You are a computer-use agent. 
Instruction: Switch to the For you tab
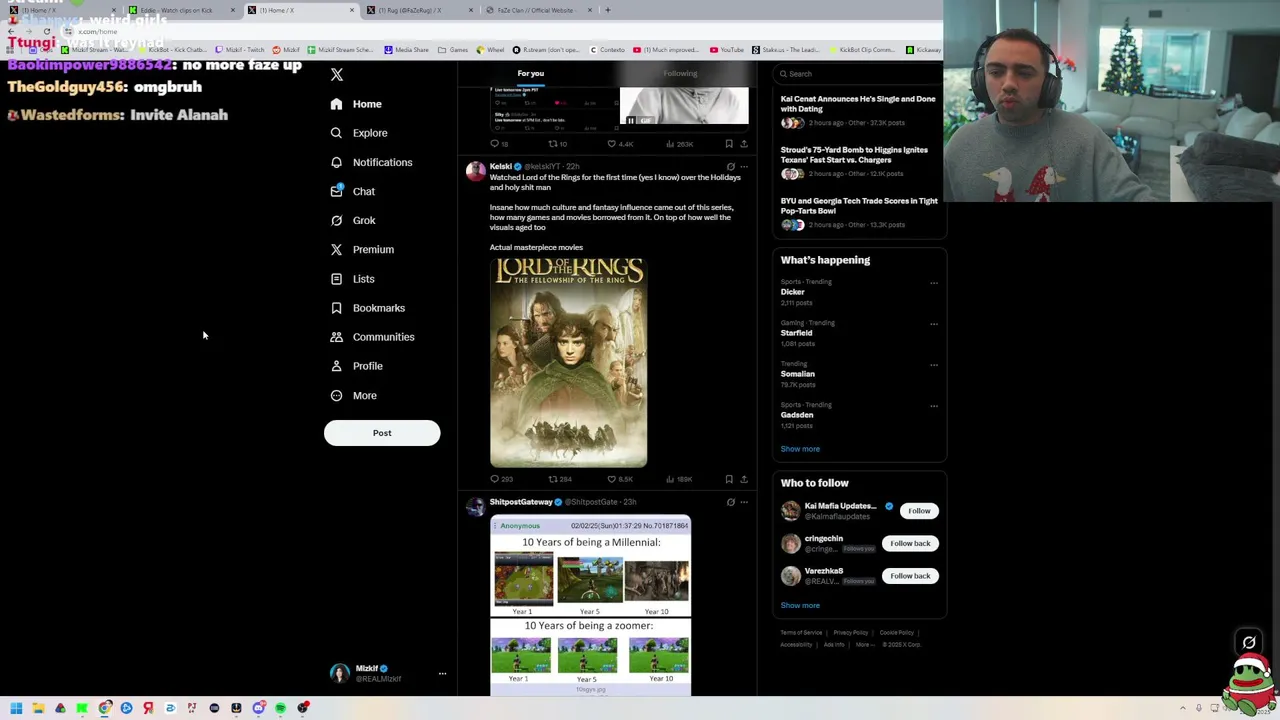click(x=531, y=73)
